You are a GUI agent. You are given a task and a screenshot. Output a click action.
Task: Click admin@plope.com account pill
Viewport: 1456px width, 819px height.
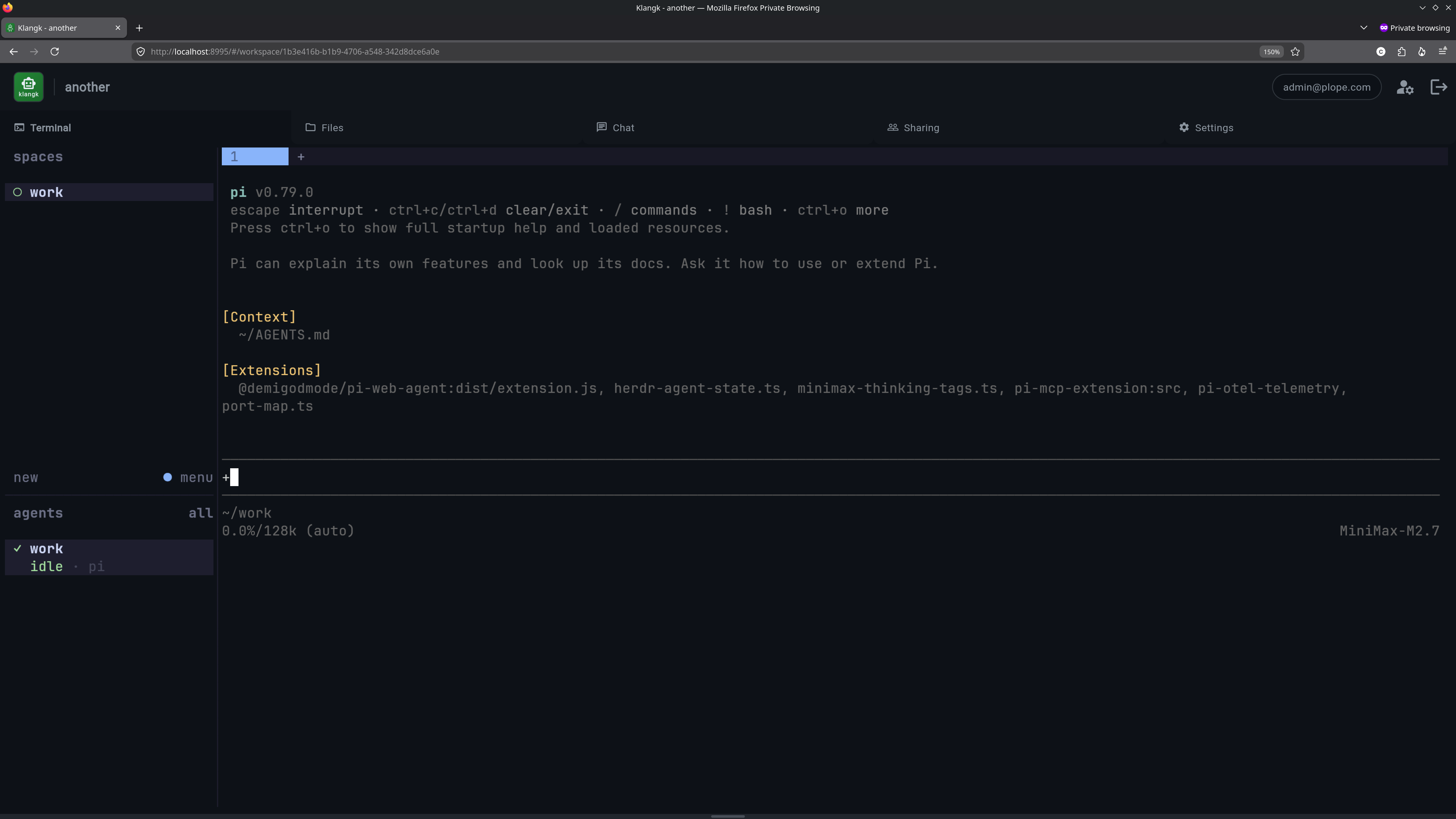click(x=1327, y=87)
